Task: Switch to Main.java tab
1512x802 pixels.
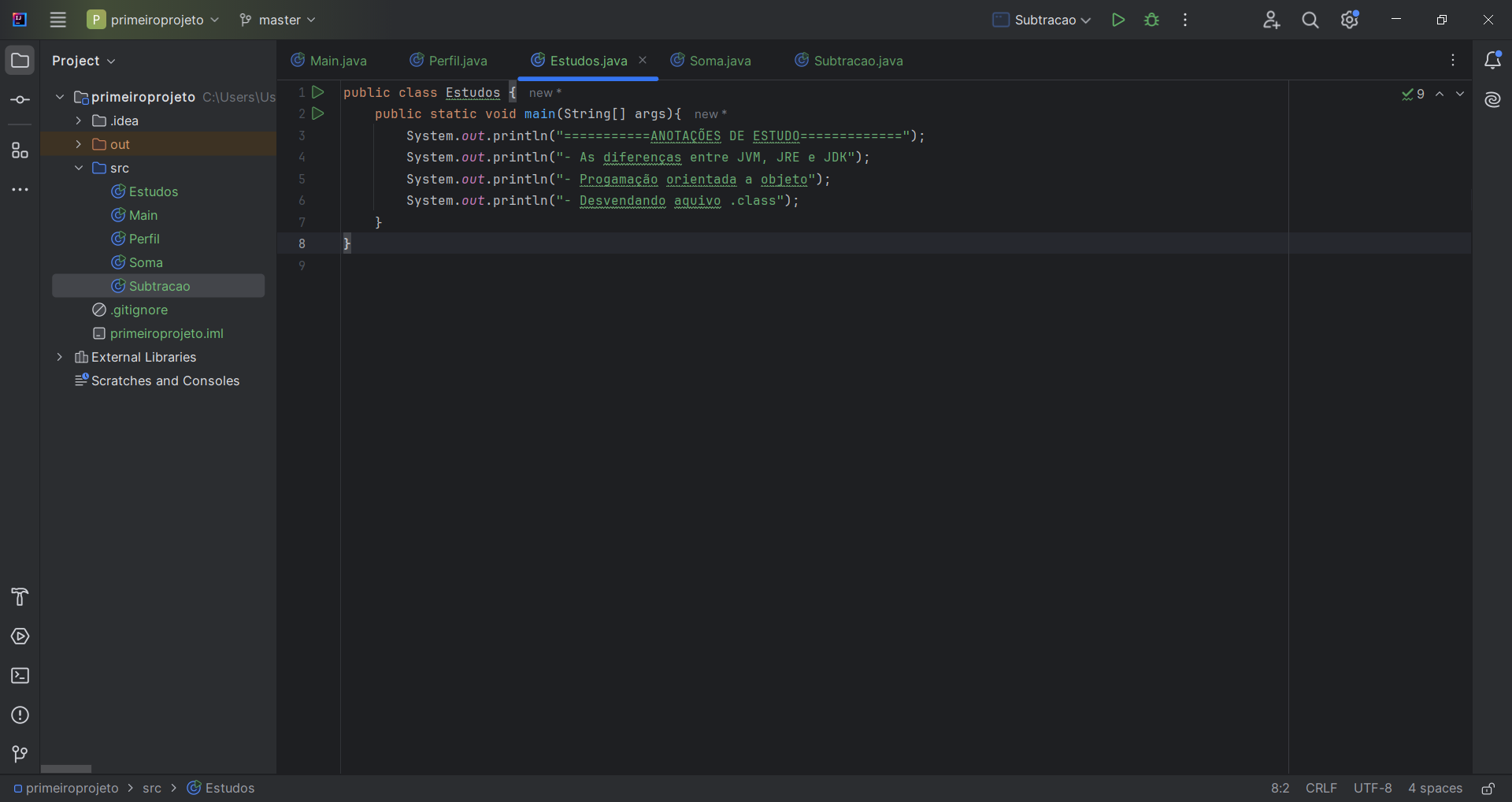Action: click(x=329, y=61)
